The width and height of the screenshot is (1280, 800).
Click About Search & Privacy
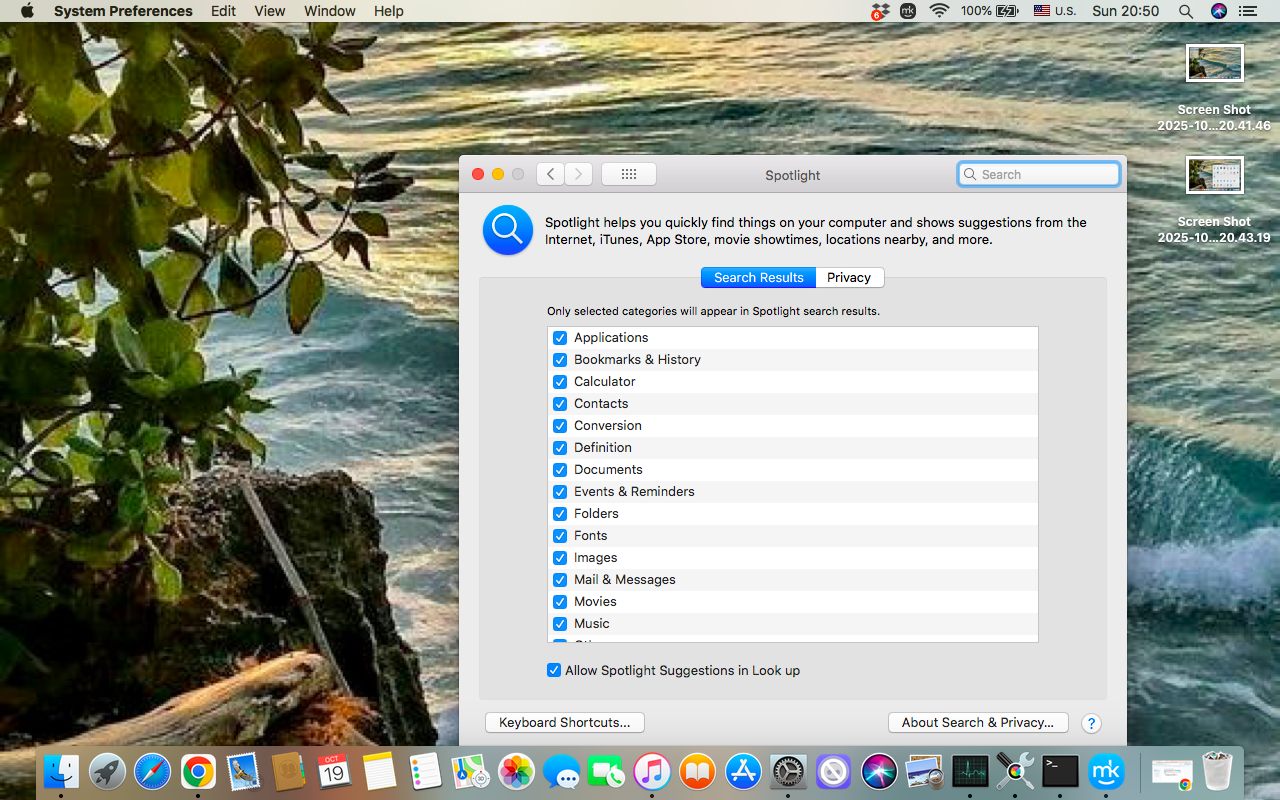coord(978,722)
